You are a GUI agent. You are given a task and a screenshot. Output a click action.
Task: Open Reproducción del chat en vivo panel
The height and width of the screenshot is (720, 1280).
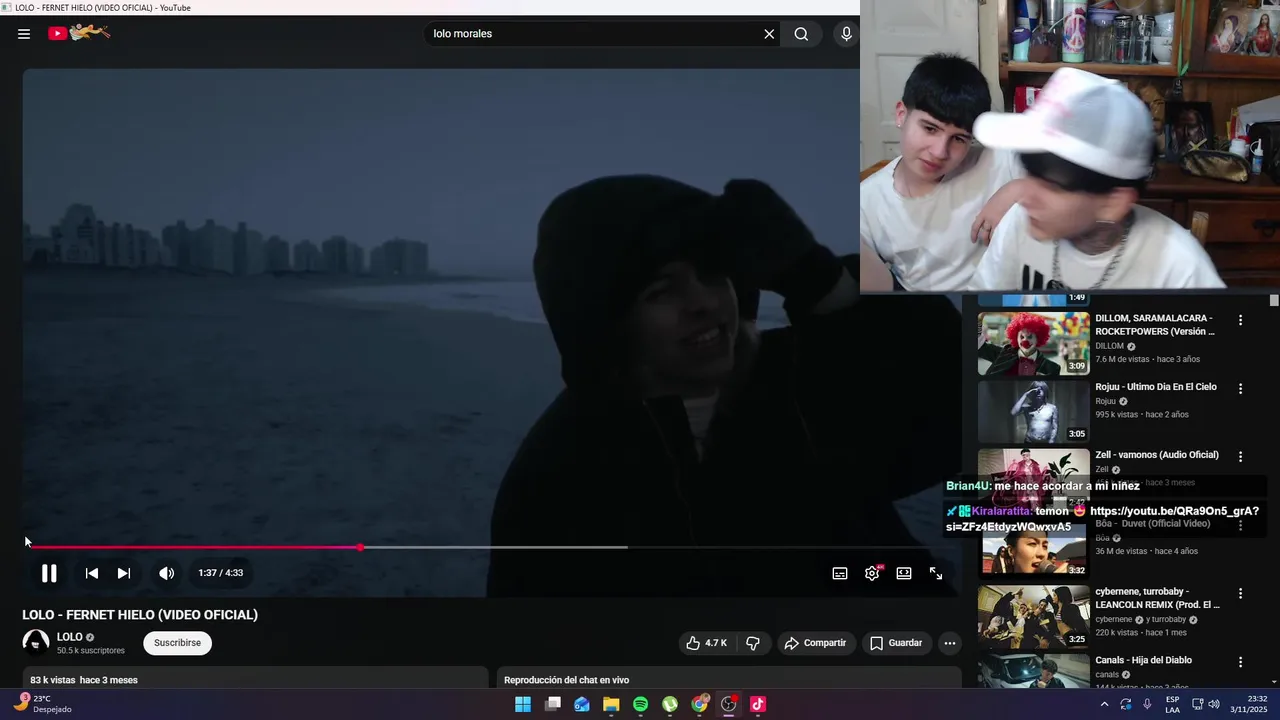pyautogui.click(x=729, y=680)
